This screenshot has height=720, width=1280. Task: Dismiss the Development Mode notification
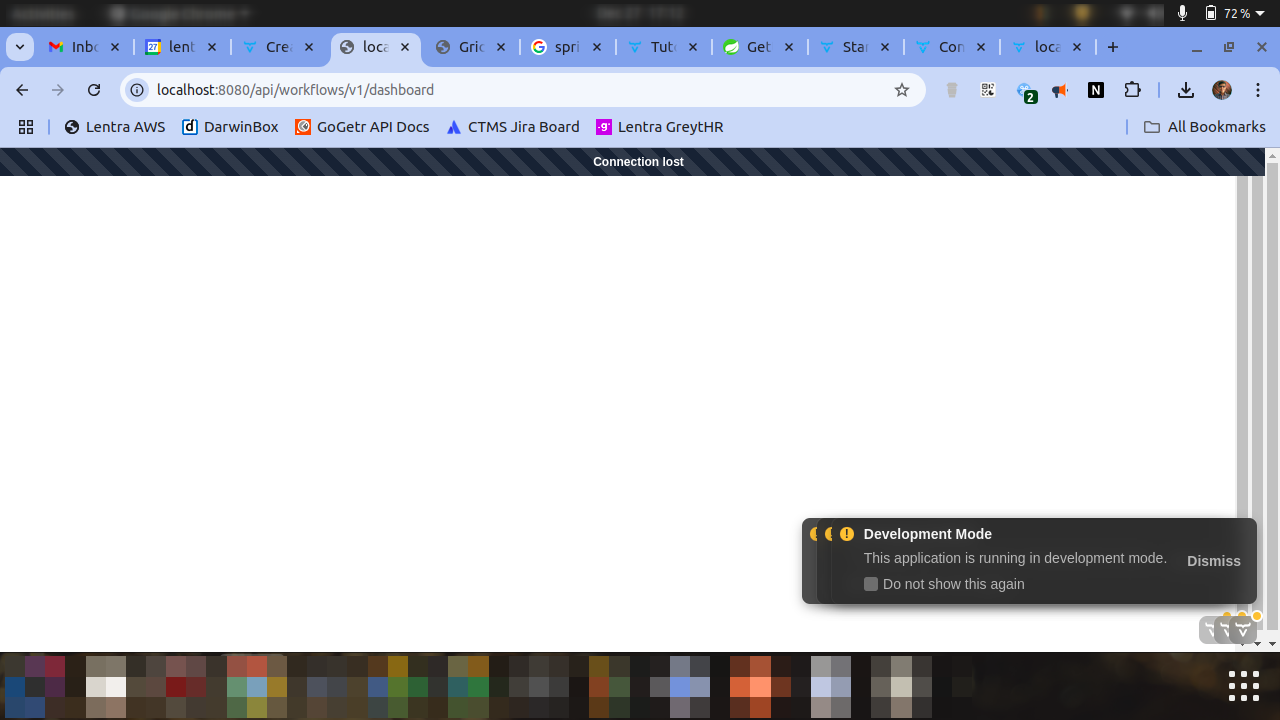click(x=1213, y=561)
